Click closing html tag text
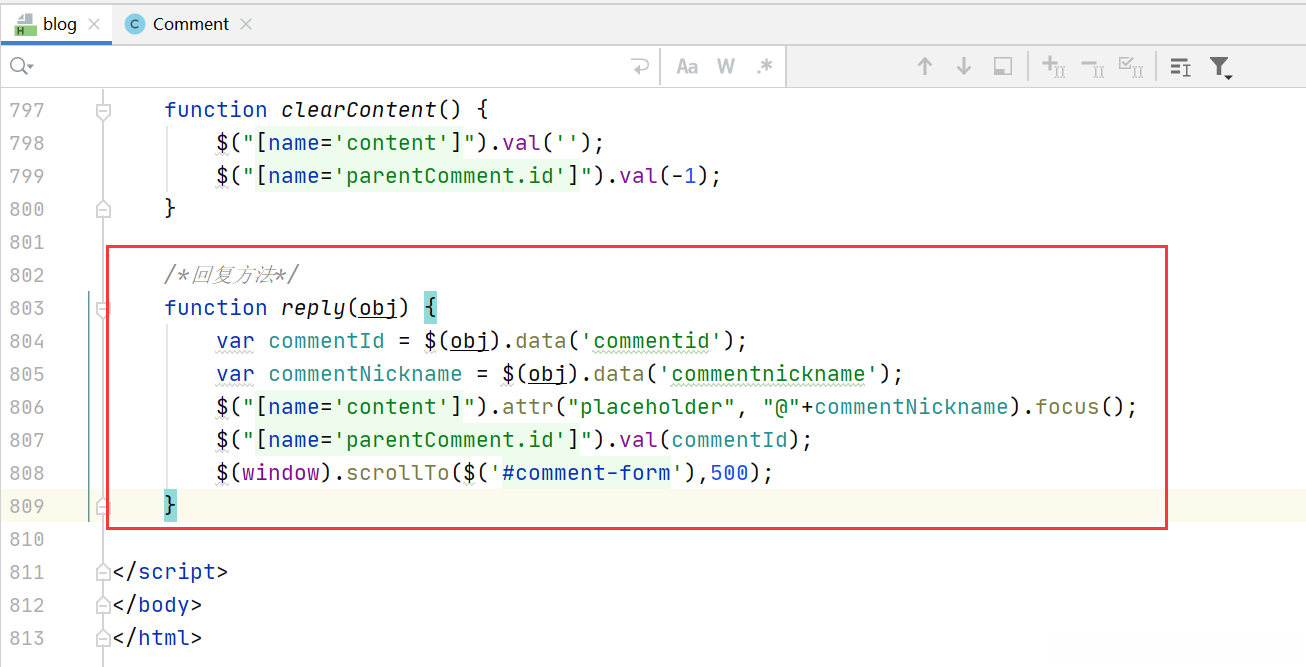Image resolution: width=1306 pixels, height=667 pixels. point(158,638)
